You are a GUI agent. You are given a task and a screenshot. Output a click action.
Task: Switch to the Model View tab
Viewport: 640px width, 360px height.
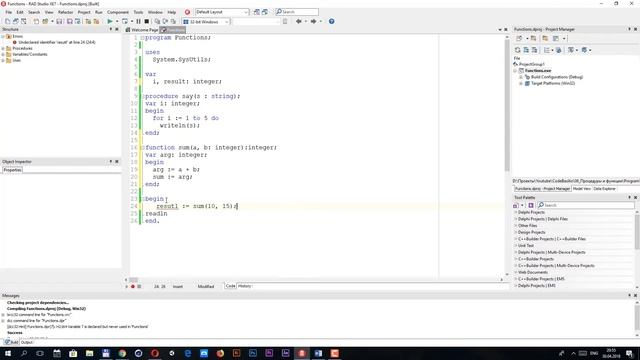[581, 189]
